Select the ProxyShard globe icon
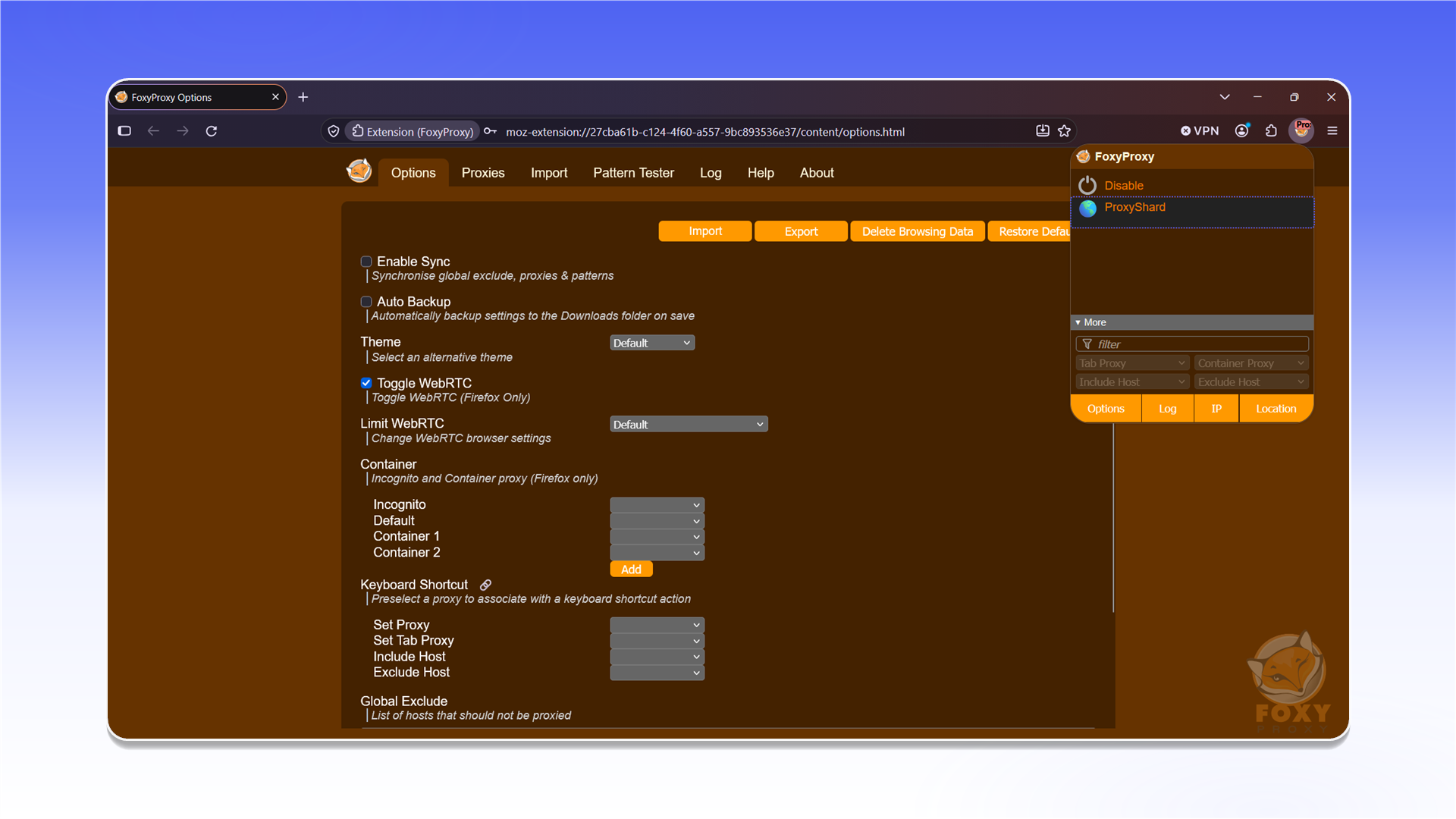1456x819 pixels. pos(1088,208)
